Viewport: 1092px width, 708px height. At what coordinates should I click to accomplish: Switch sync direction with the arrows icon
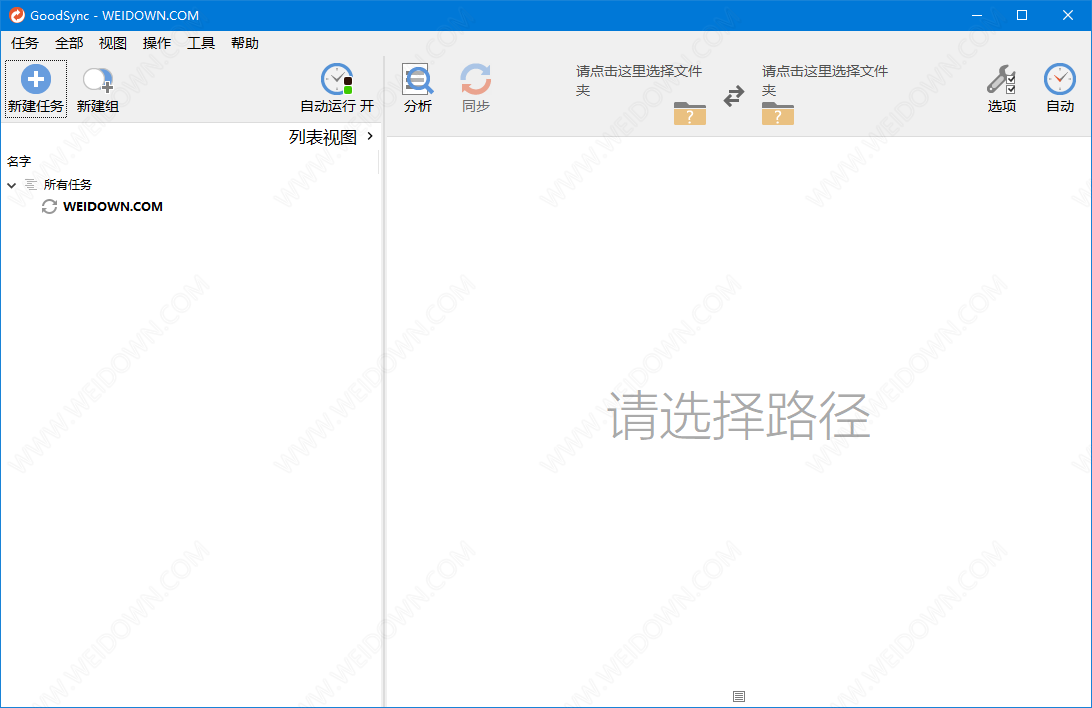(734, 95)
